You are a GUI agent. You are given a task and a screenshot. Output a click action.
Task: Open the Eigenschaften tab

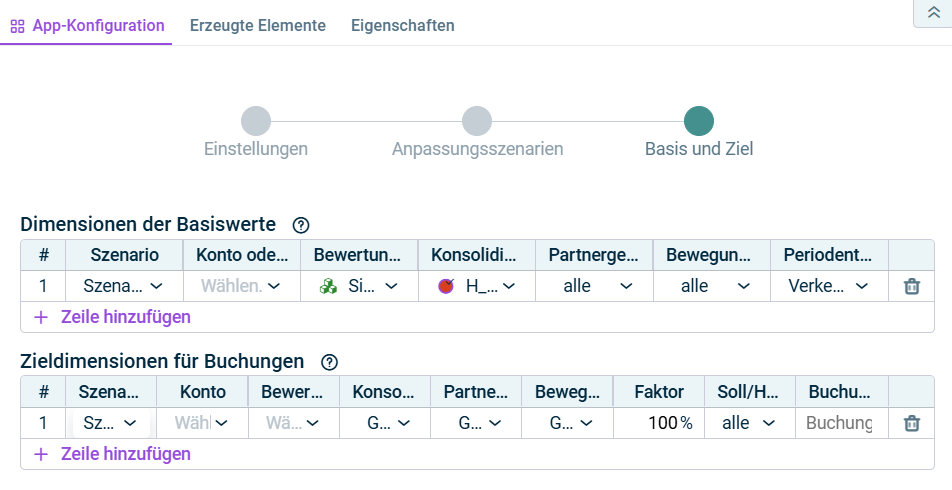coord(403,26)
